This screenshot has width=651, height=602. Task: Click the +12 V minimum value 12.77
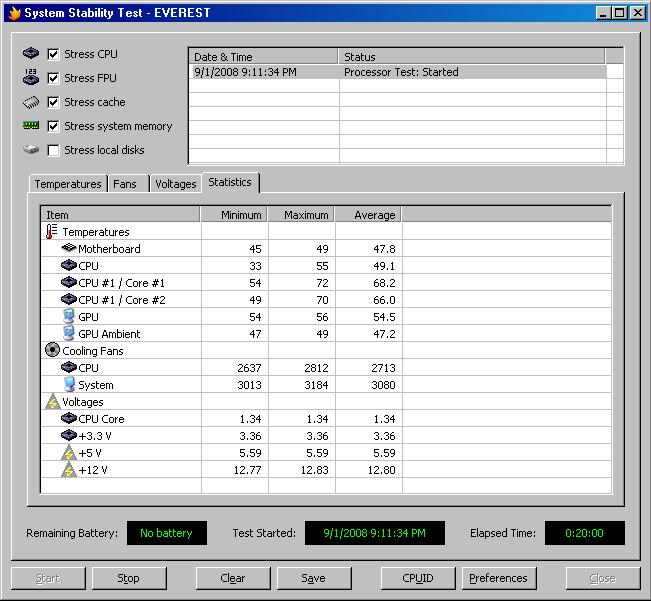(247, 470)
